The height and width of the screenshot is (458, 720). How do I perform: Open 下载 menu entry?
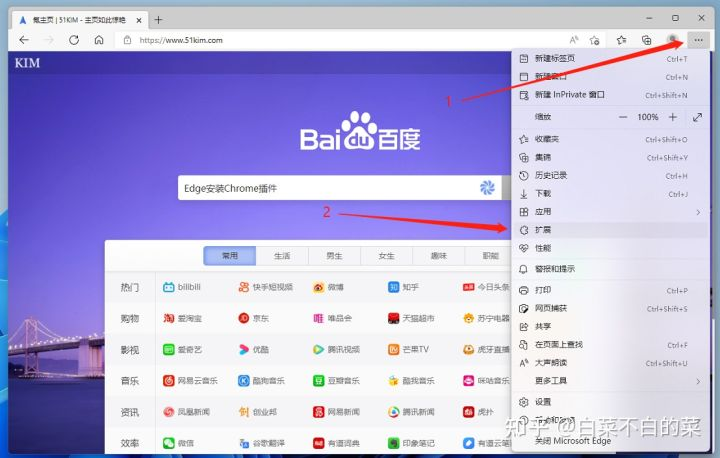(610, 194)
